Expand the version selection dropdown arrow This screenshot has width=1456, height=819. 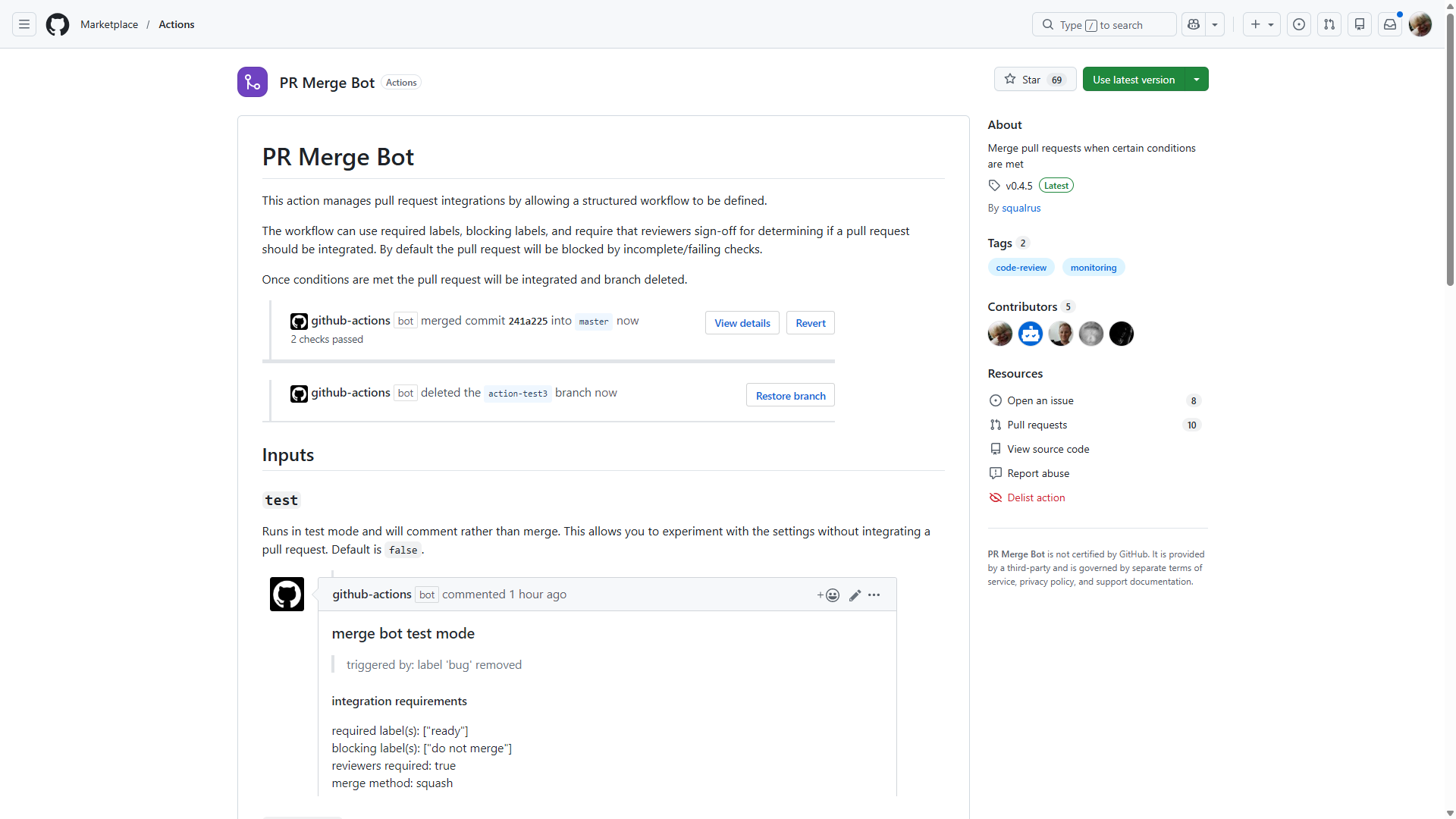(1197, 80)
